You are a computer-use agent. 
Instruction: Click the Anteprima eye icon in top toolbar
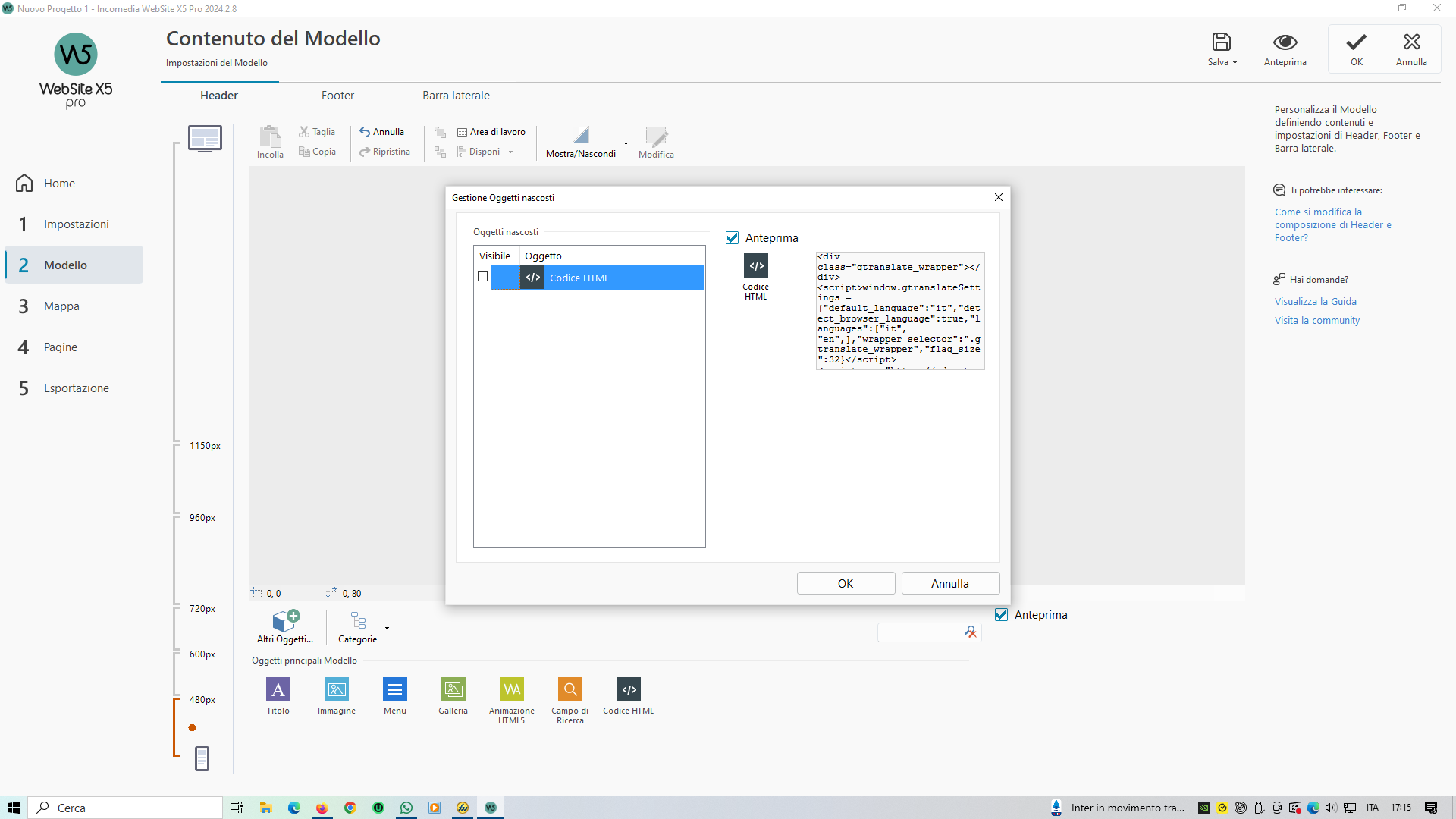click(x=1285, y=42)
